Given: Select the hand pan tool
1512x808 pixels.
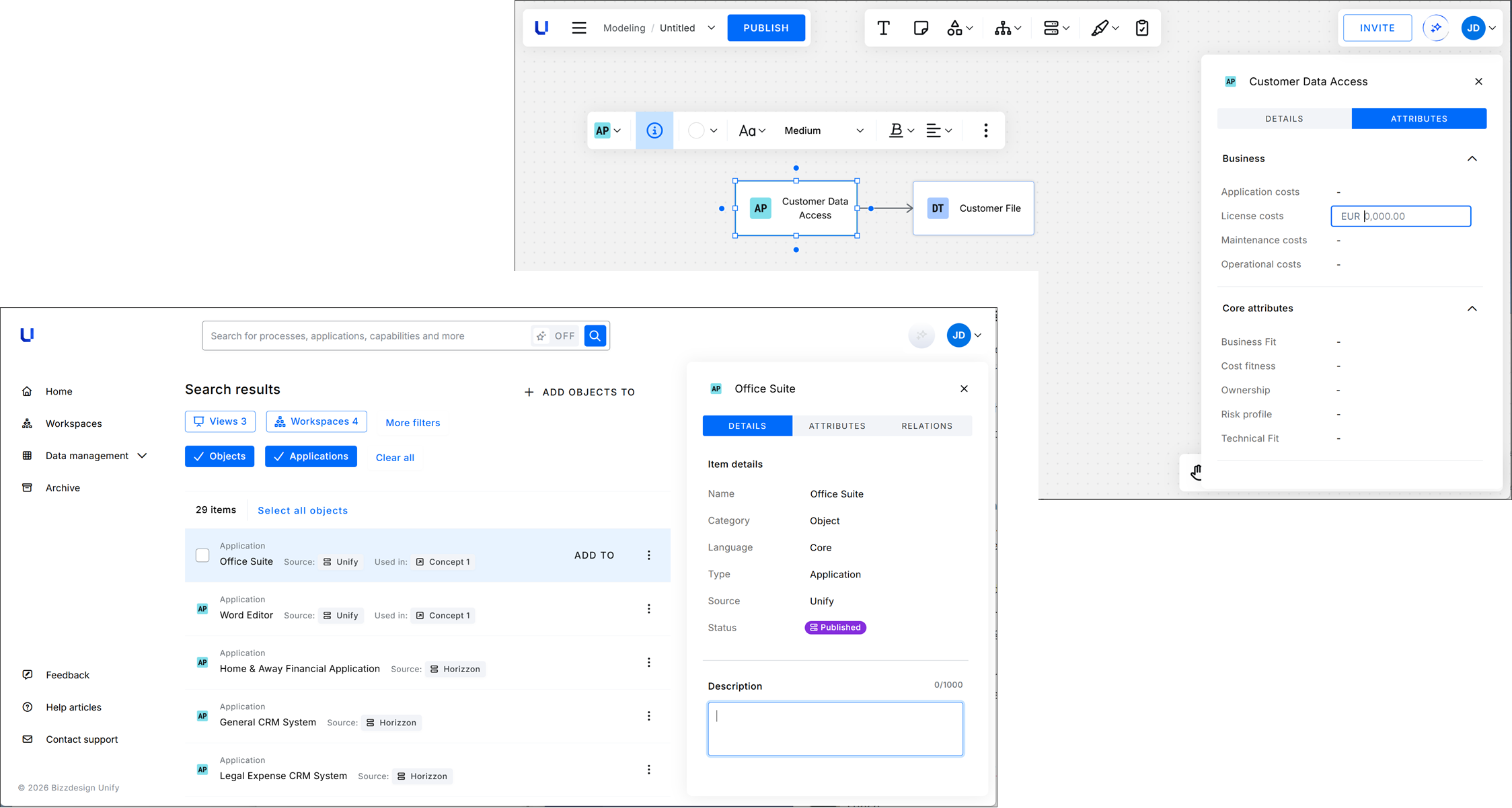Looking at the screenshot, I should point(1197,473).
